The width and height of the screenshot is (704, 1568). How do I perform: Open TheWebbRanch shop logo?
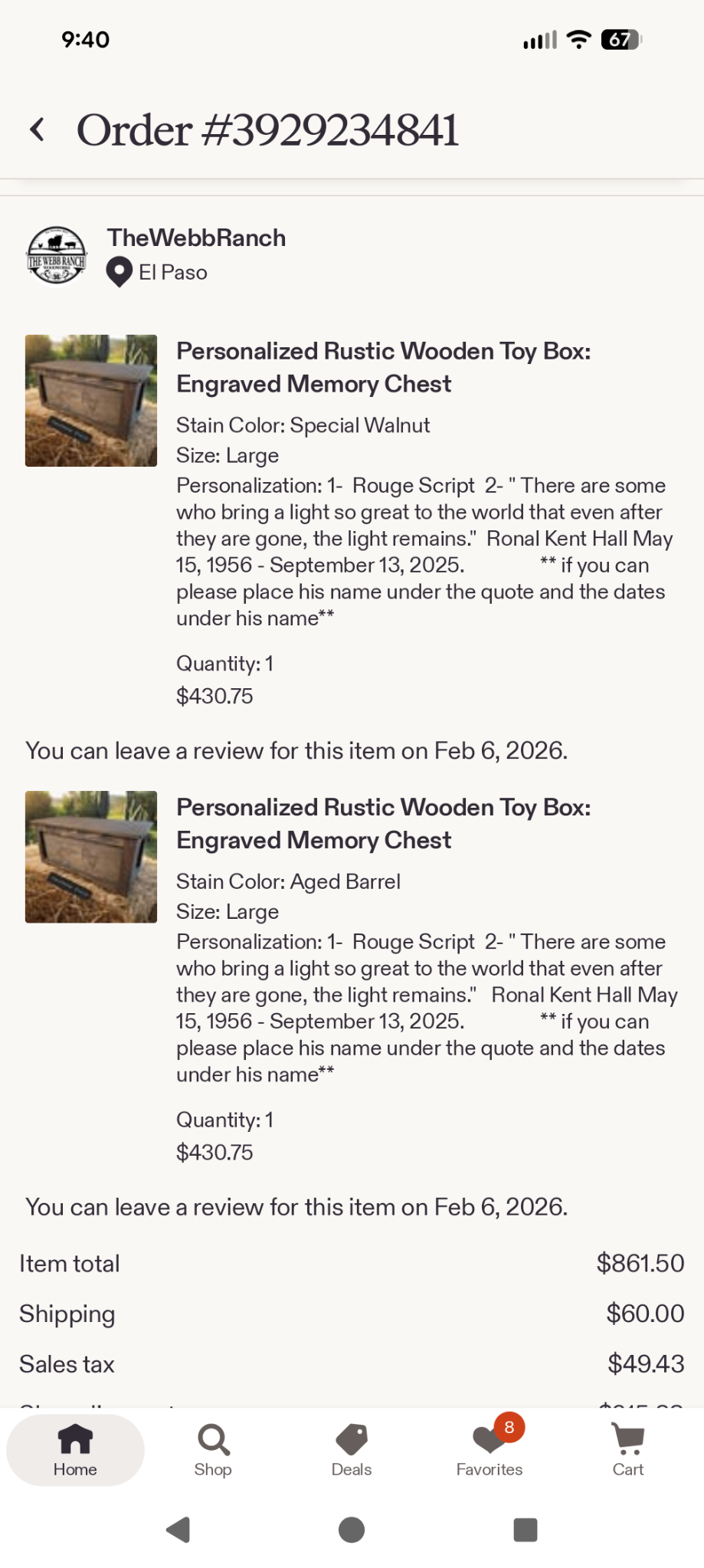point(57,255)
